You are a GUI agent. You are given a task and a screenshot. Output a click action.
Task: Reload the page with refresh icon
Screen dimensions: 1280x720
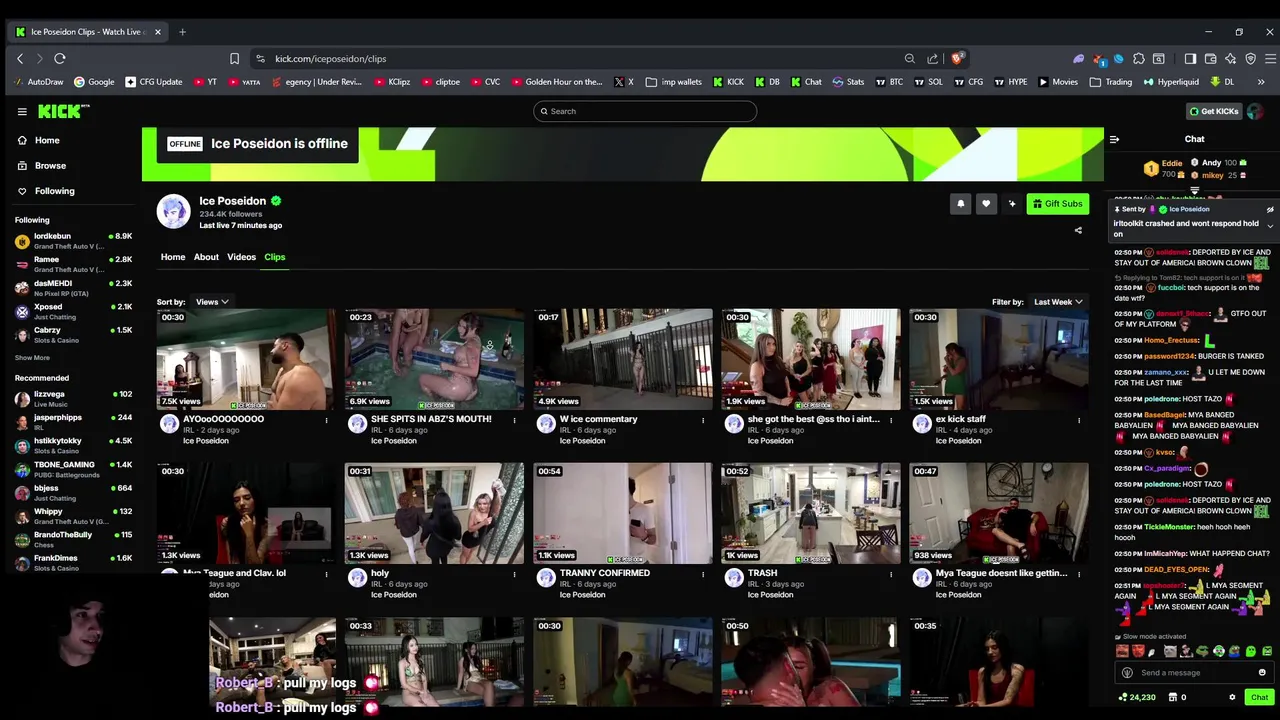click(60, 59)
